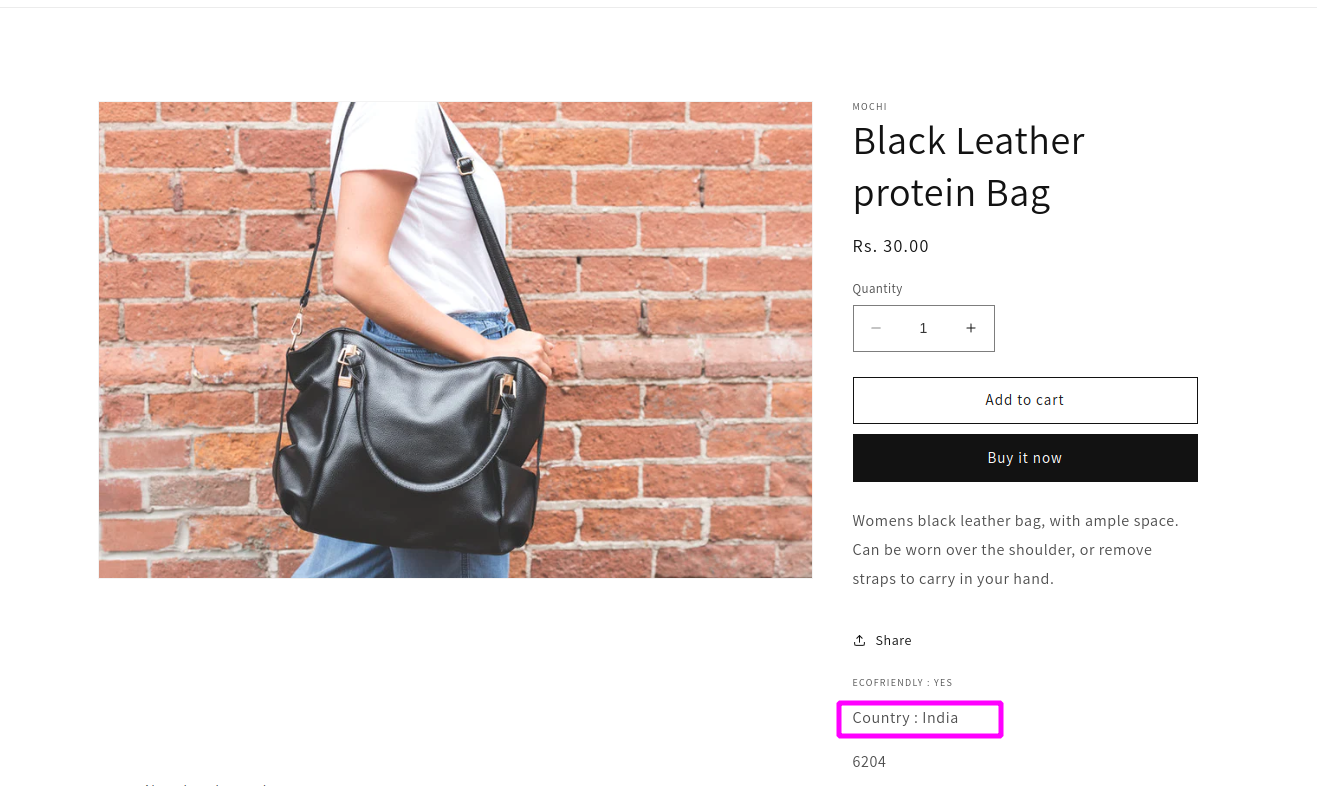Screen dimensions: 1317x786
Task: Click the ECOFRIENDLY : YES label
Action: tap(902, 683)
